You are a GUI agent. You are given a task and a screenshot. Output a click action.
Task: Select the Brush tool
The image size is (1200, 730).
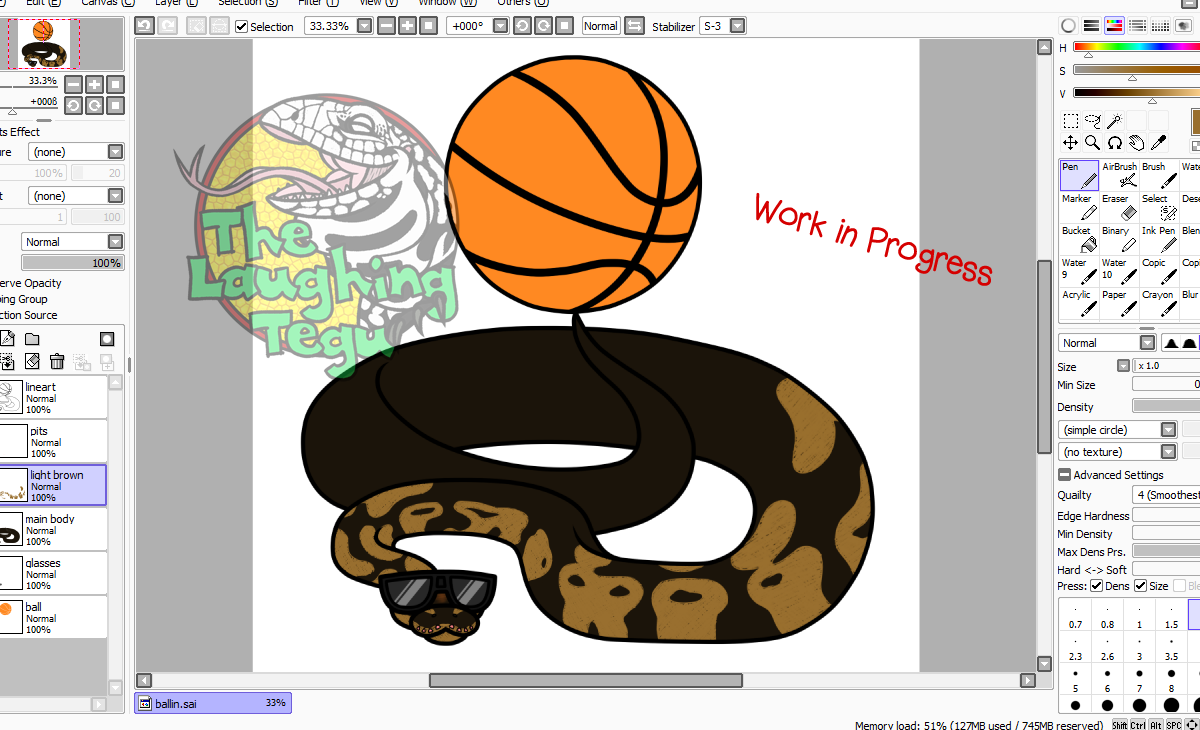(x=1159, y=175)
